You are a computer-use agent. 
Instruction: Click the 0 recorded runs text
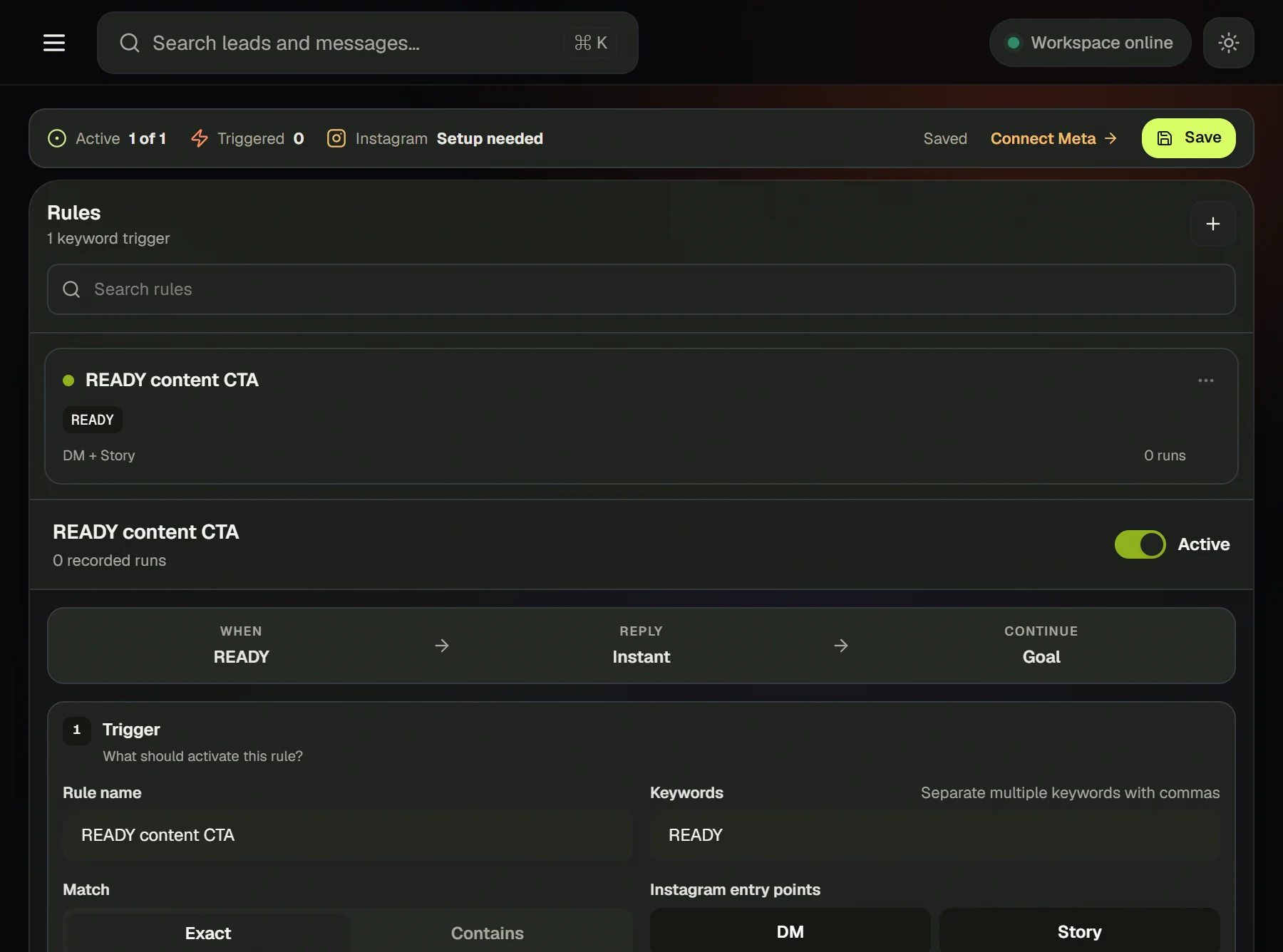(x=110, y=561)
